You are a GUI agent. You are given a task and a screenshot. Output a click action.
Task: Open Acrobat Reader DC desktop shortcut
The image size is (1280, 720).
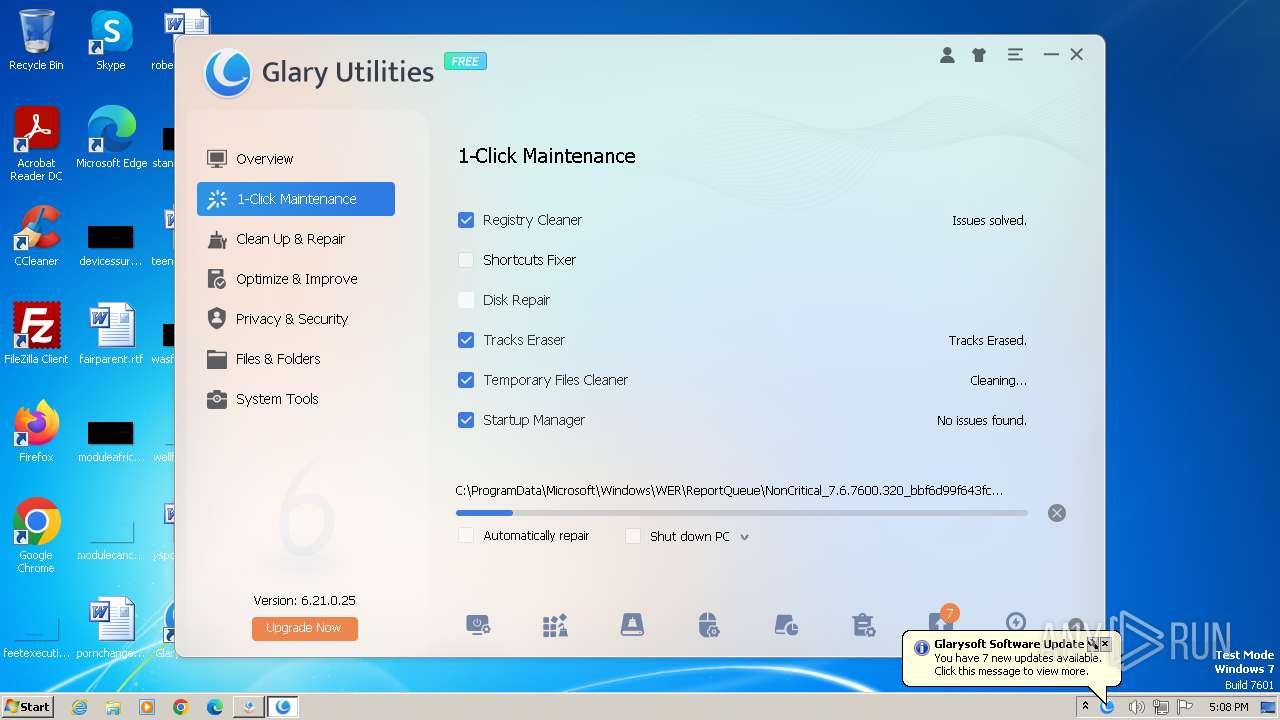point(36,144)
